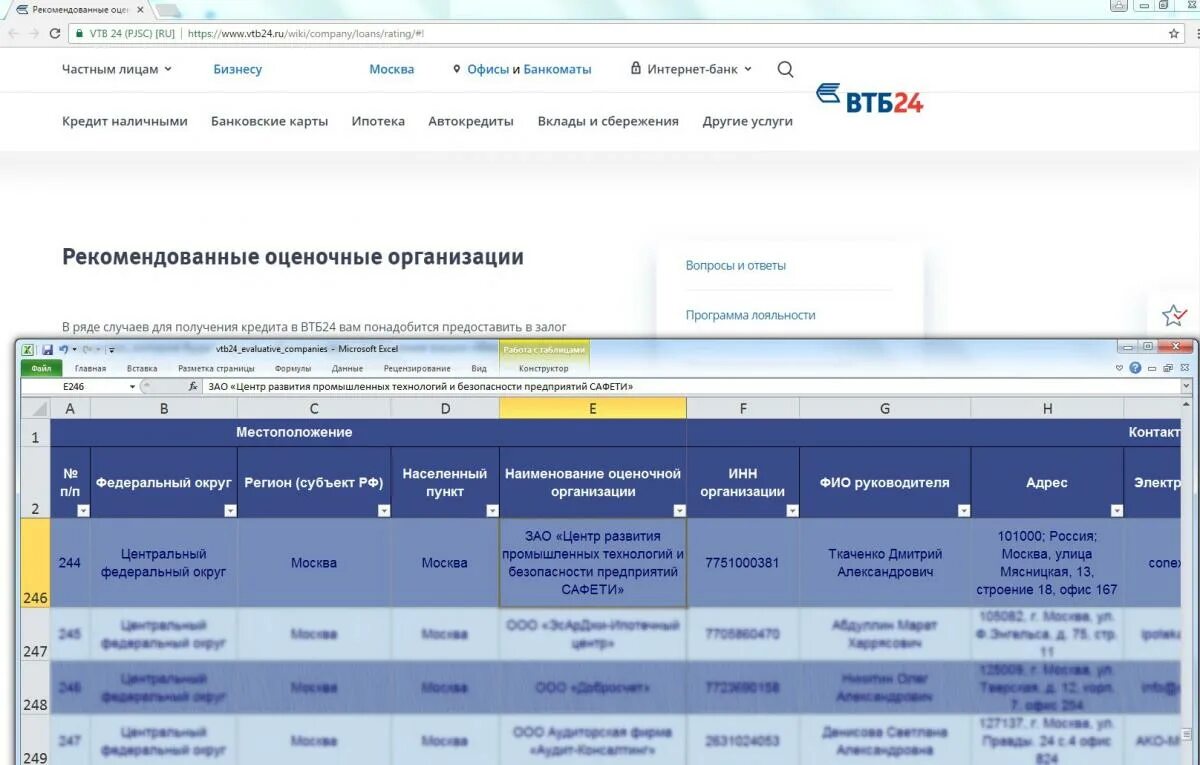Click the Select All corner in Excel
This screenshot has width=1200, height=765.
[35, 408]
